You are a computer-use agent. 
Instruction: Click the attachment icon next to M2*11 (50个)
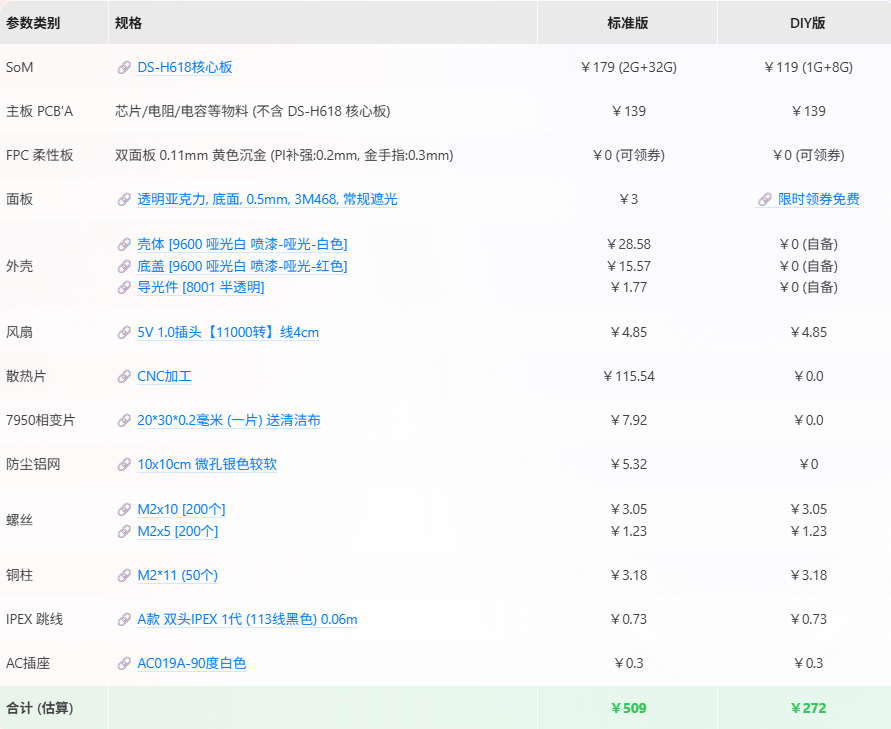point(122,575)
